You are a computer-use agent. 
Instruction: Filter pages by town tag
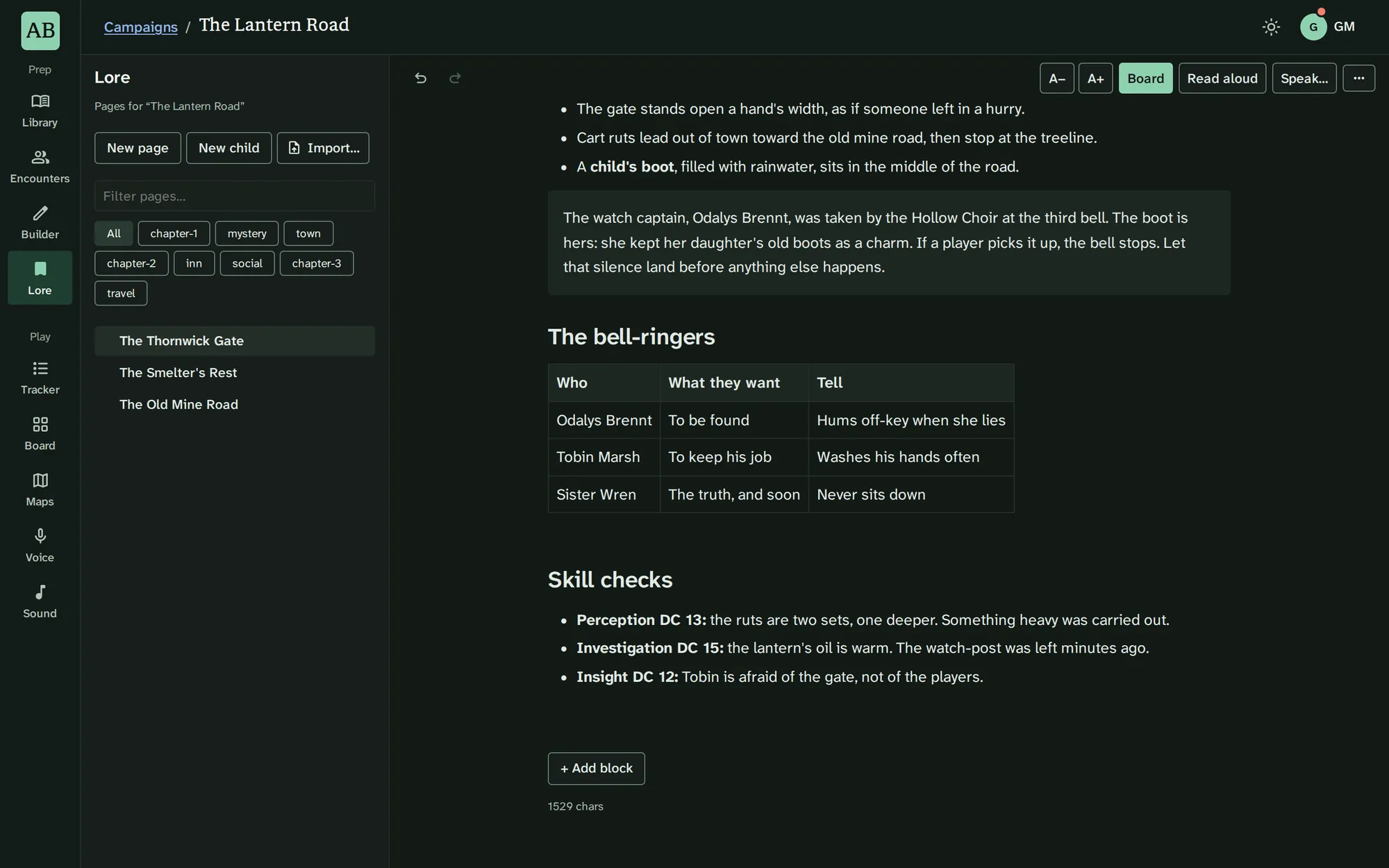tap(308, 233)
